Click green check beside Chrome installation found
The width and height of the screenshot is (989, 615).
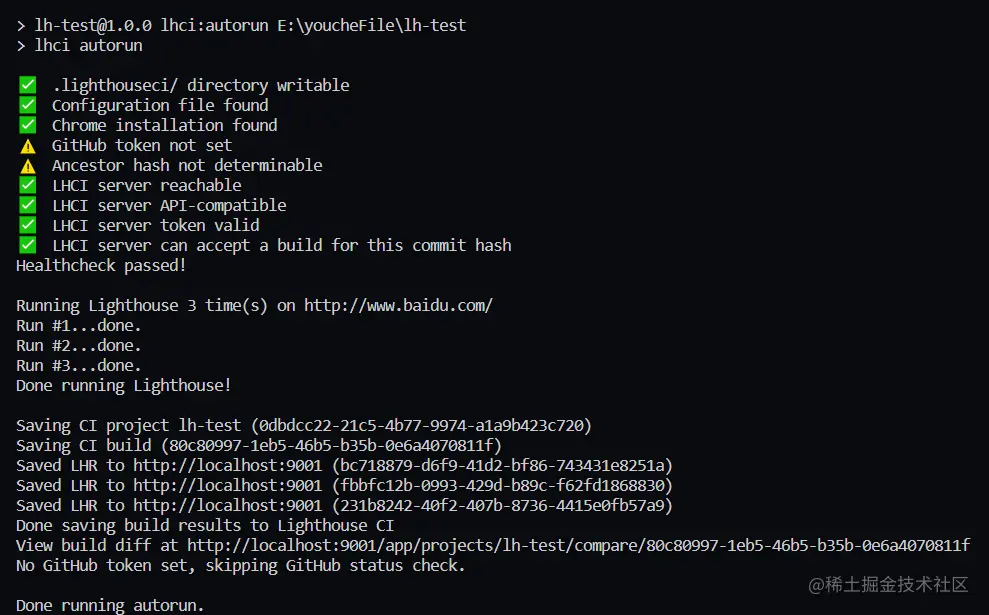click(28, 125)
